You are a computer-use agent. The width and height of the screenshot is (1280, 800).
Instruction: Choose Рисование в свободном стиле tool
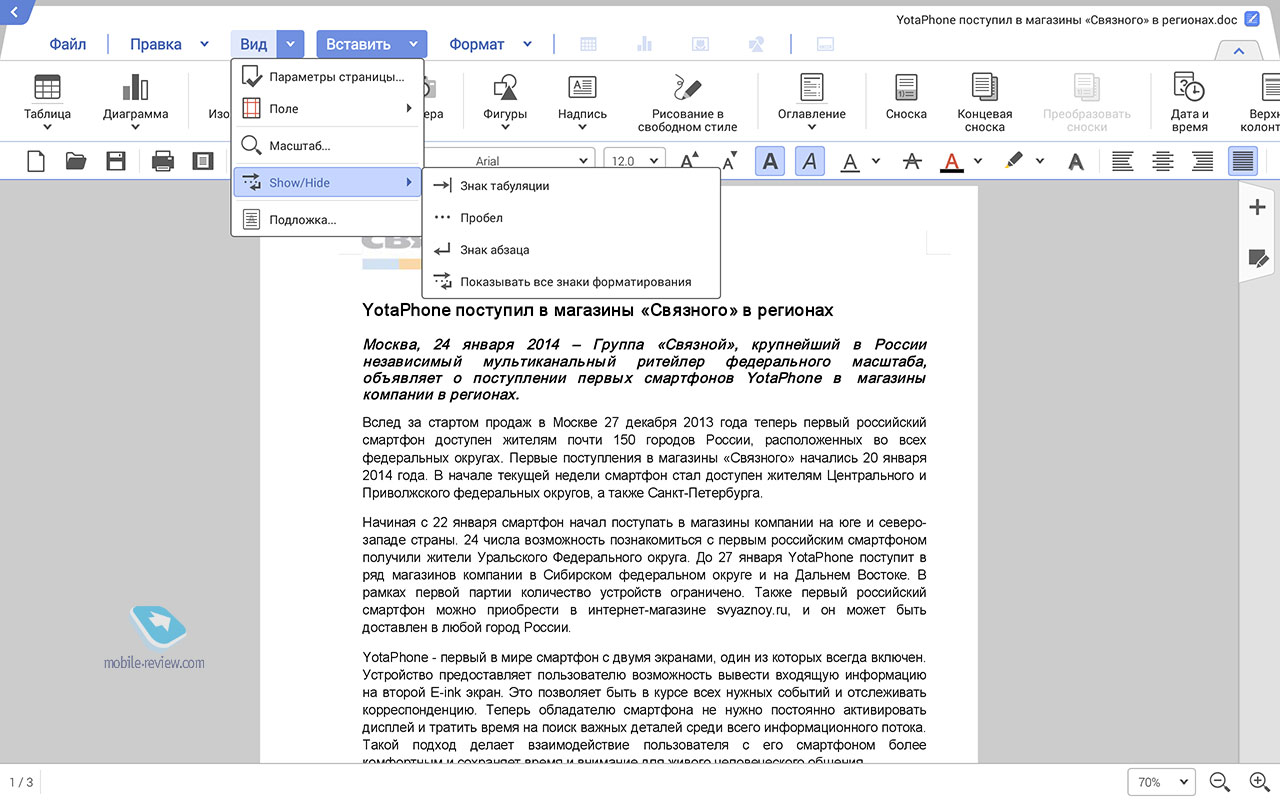[x=687, y=102]
